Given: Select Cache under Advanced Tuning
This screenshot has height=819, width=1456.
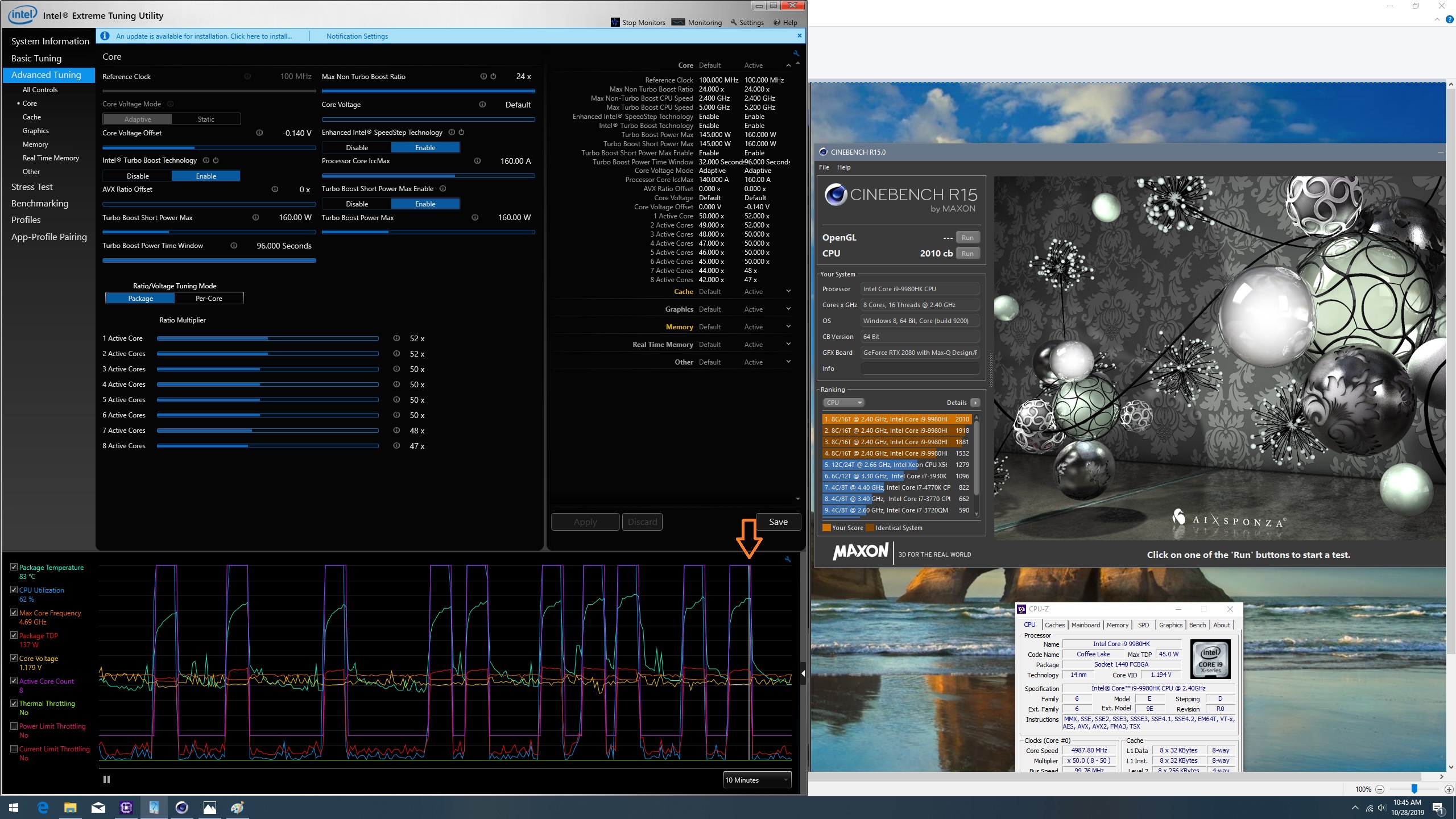Looking at the screenshot, I should (x=32, y=117).
